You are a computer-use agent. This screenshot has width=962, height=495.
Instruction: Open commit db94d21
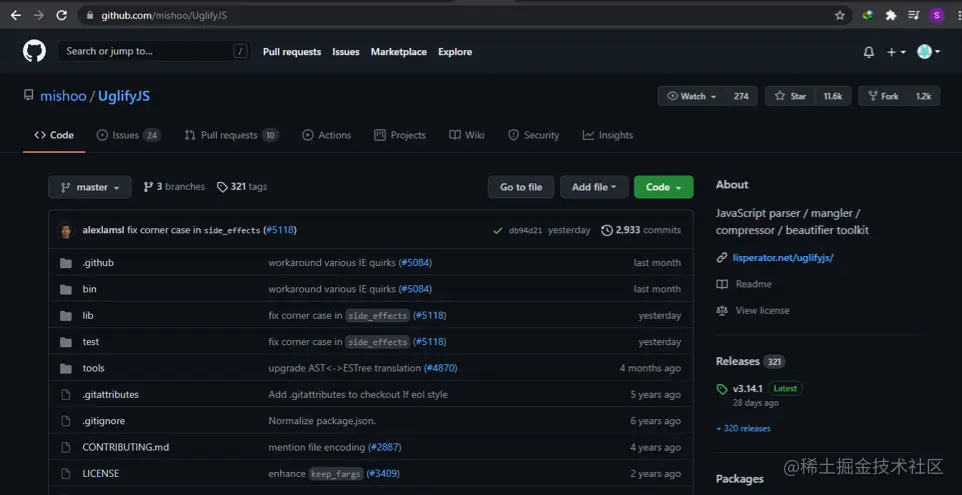[525, 231]
